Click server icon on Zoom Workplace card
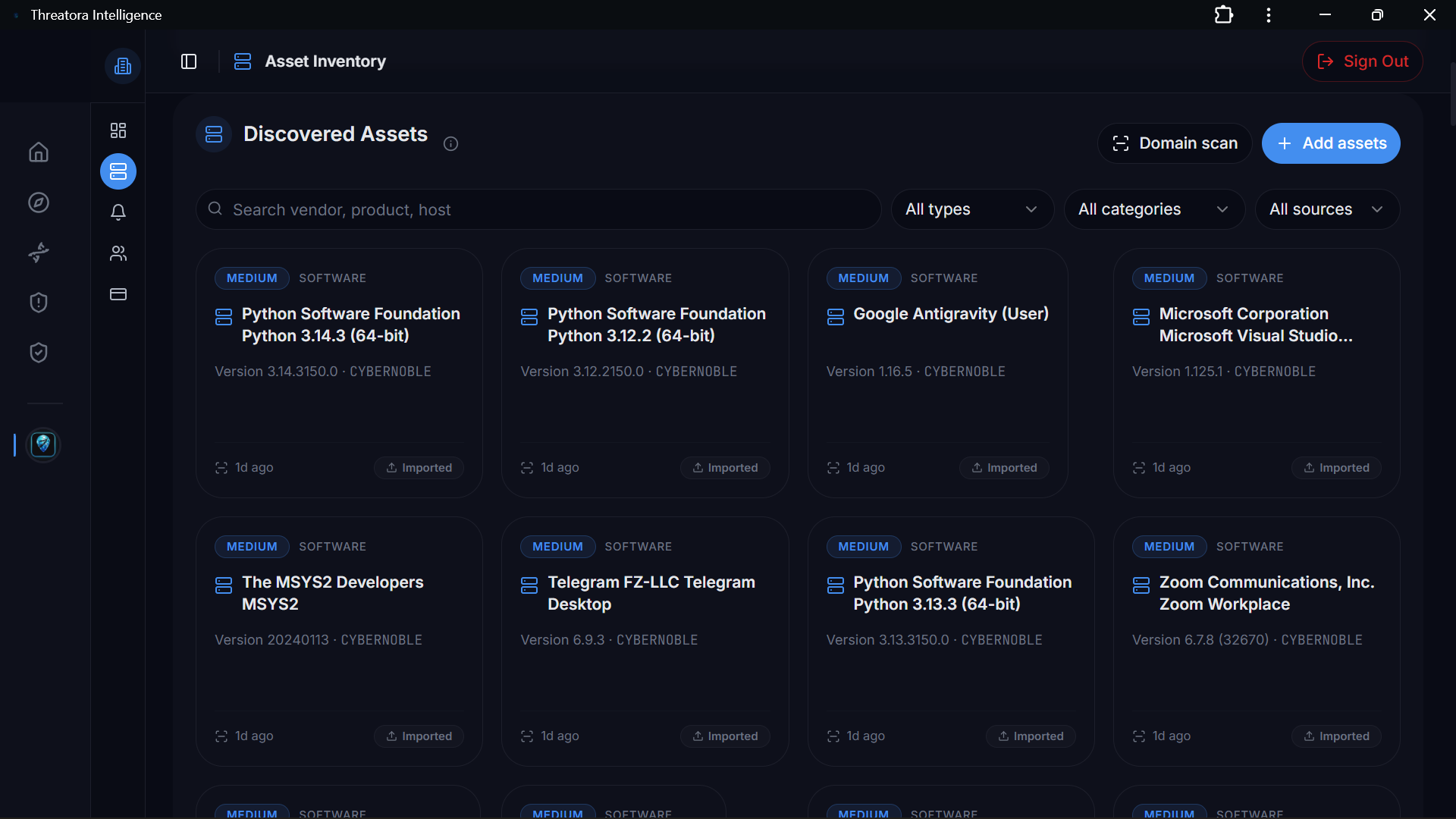This screenshot has height=819, width=1456. point(1141,585)
